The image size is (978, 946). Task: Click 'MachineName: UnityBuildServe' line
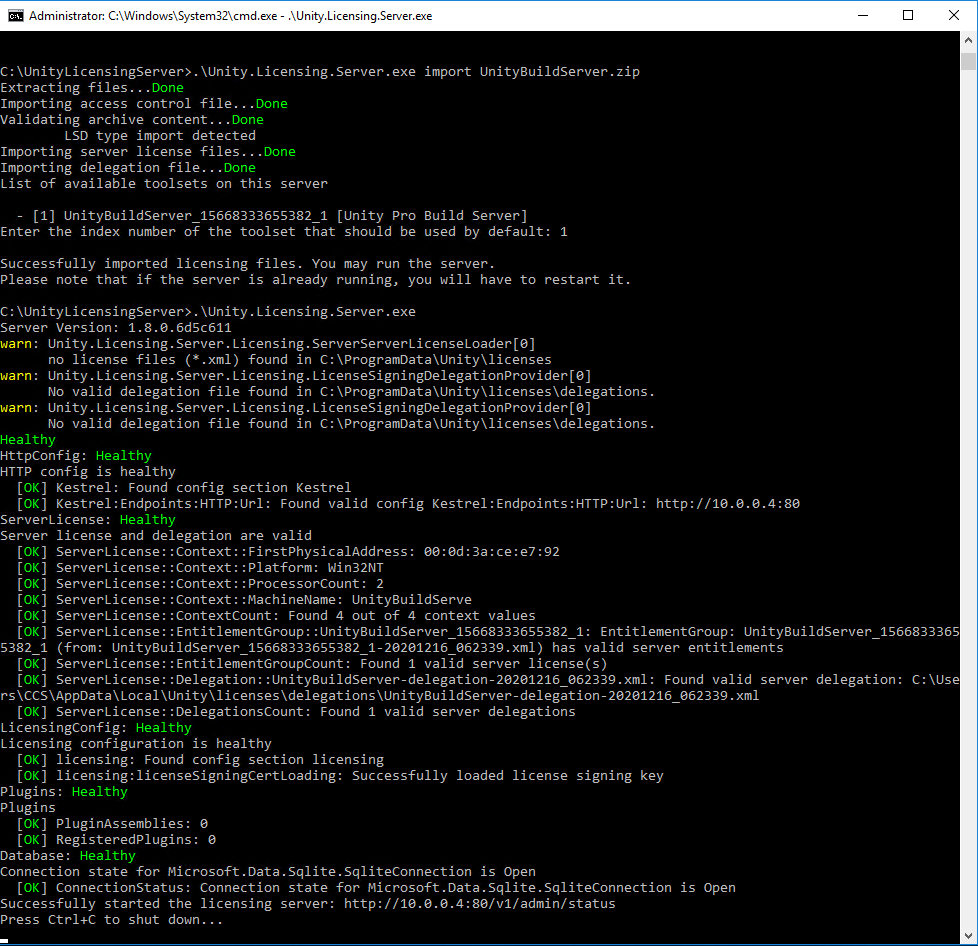coord(244,600)
